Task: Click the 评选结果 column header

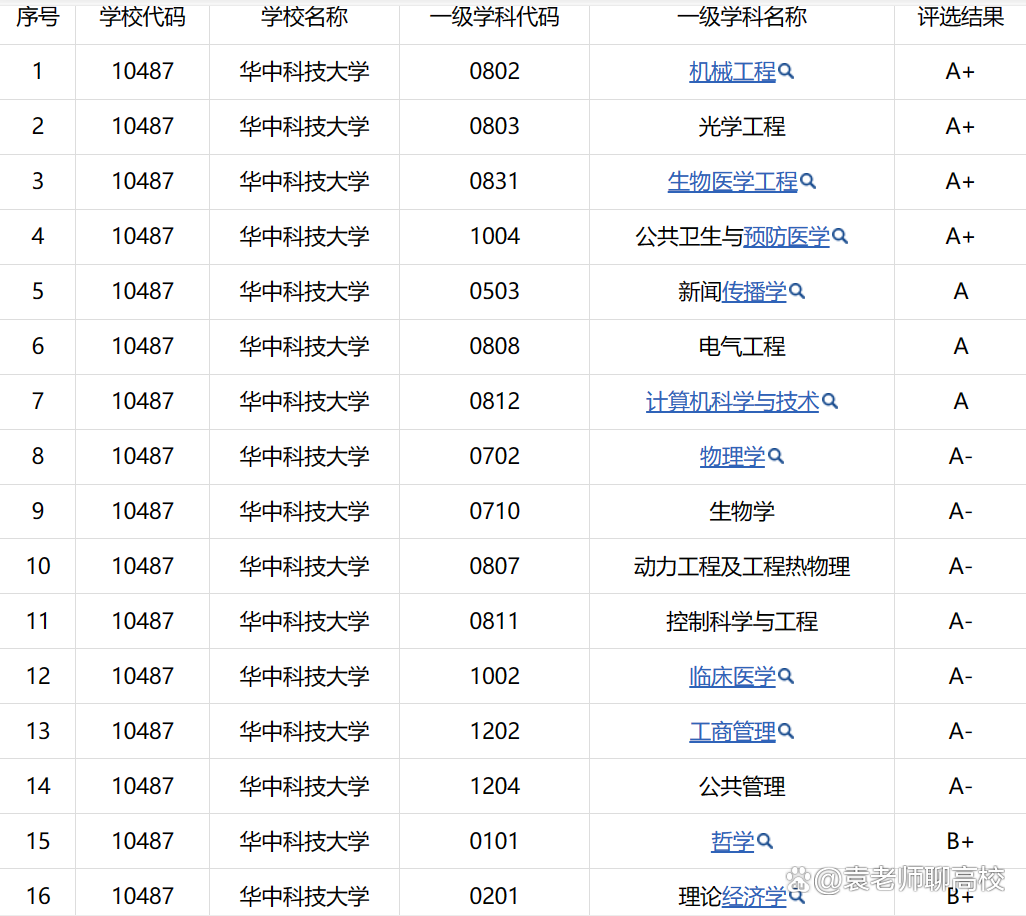Action: (960, 18)
